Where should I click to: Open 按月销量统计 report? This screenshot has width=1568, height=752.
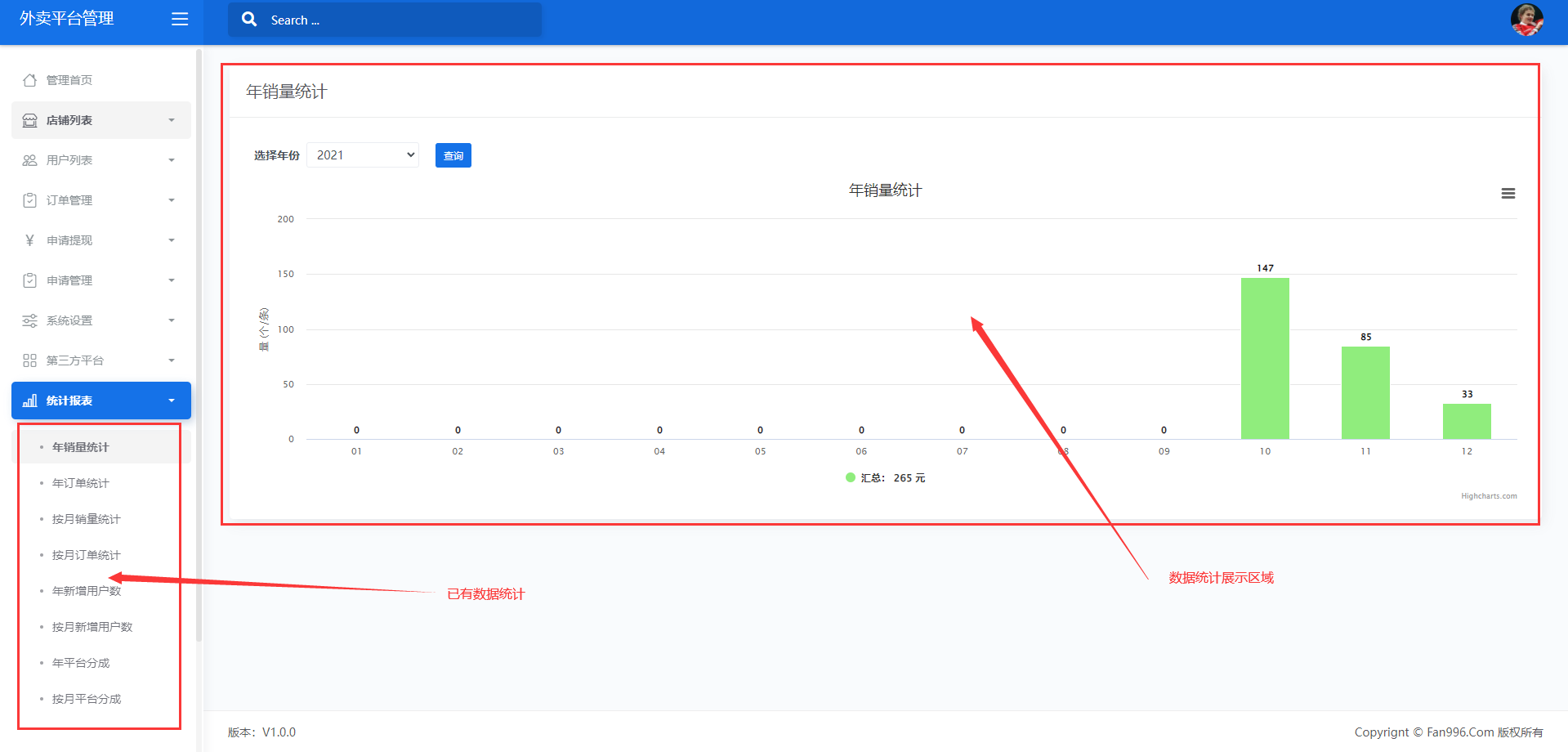(x=86, y=519)
